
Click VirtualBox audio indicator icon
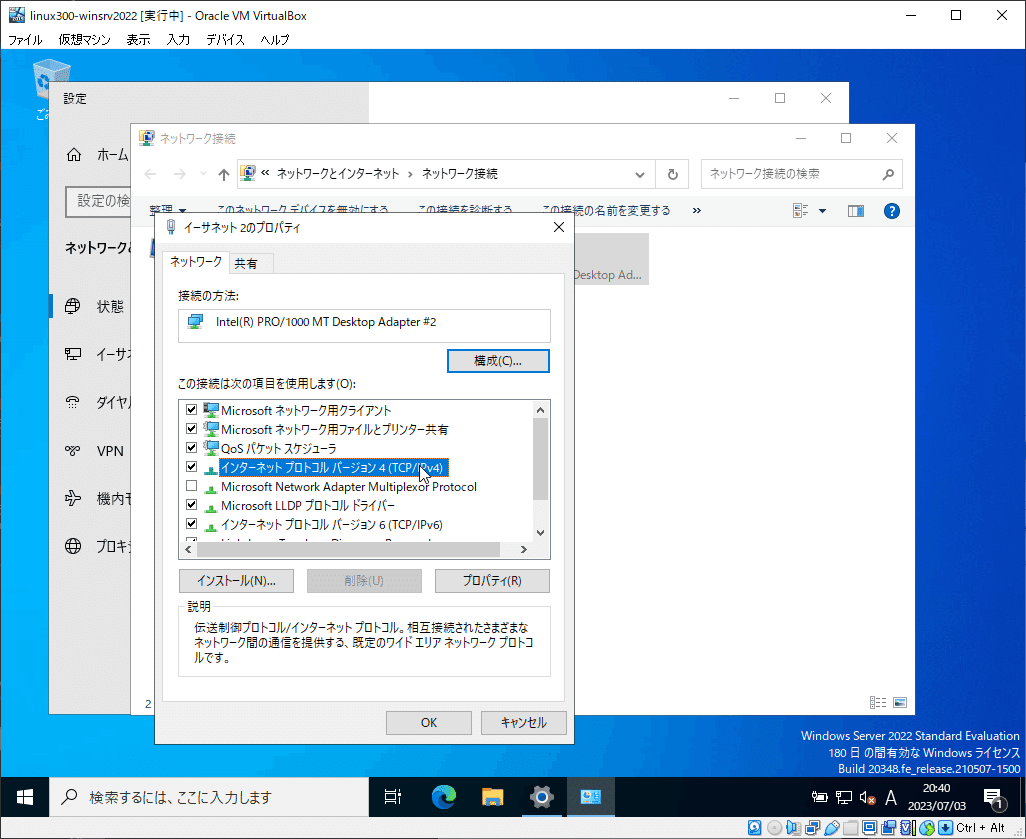click(x=793, y=828)
